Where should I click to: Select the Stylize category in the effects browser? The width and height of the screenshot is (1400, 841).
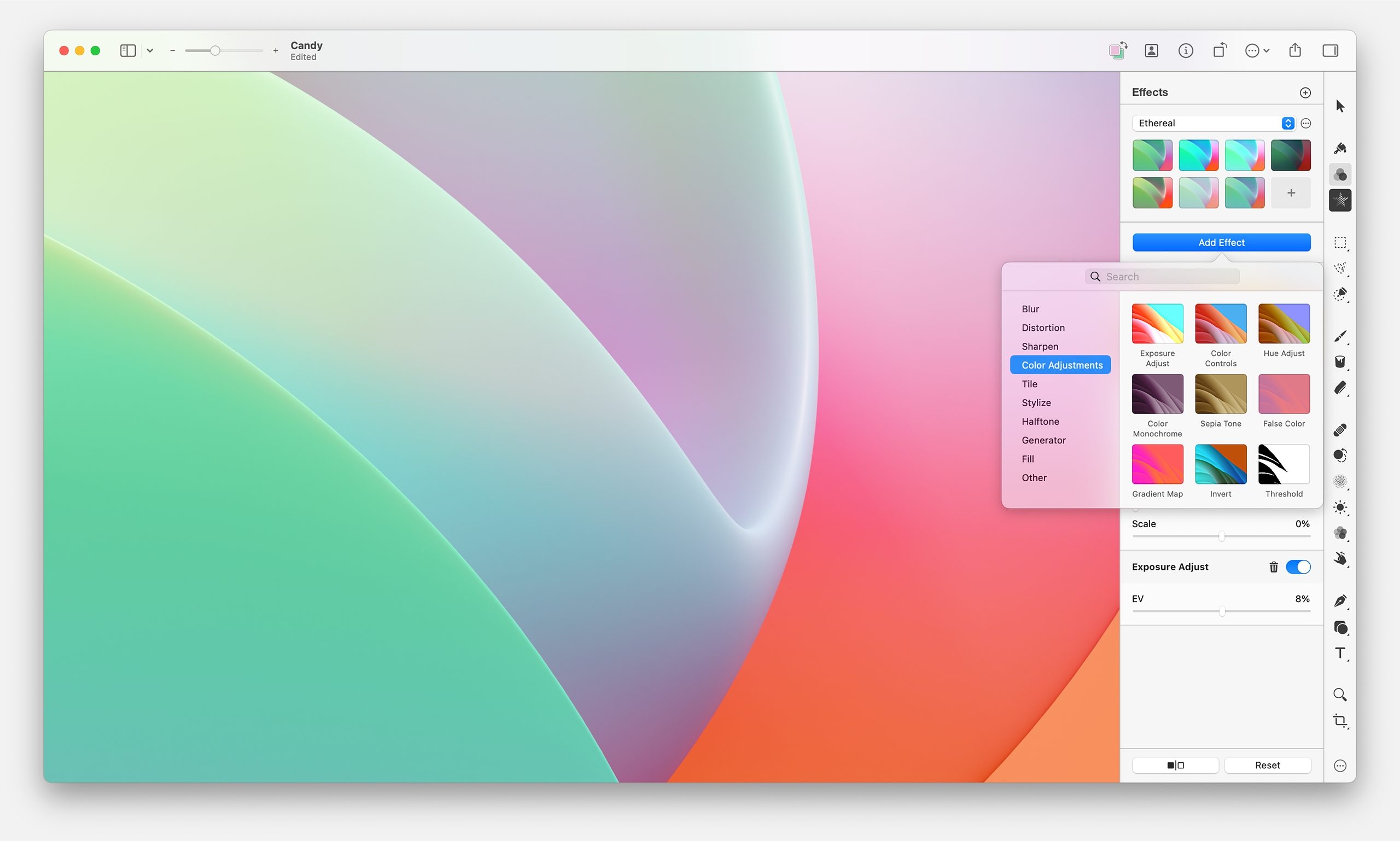[x=1037, y=402]
